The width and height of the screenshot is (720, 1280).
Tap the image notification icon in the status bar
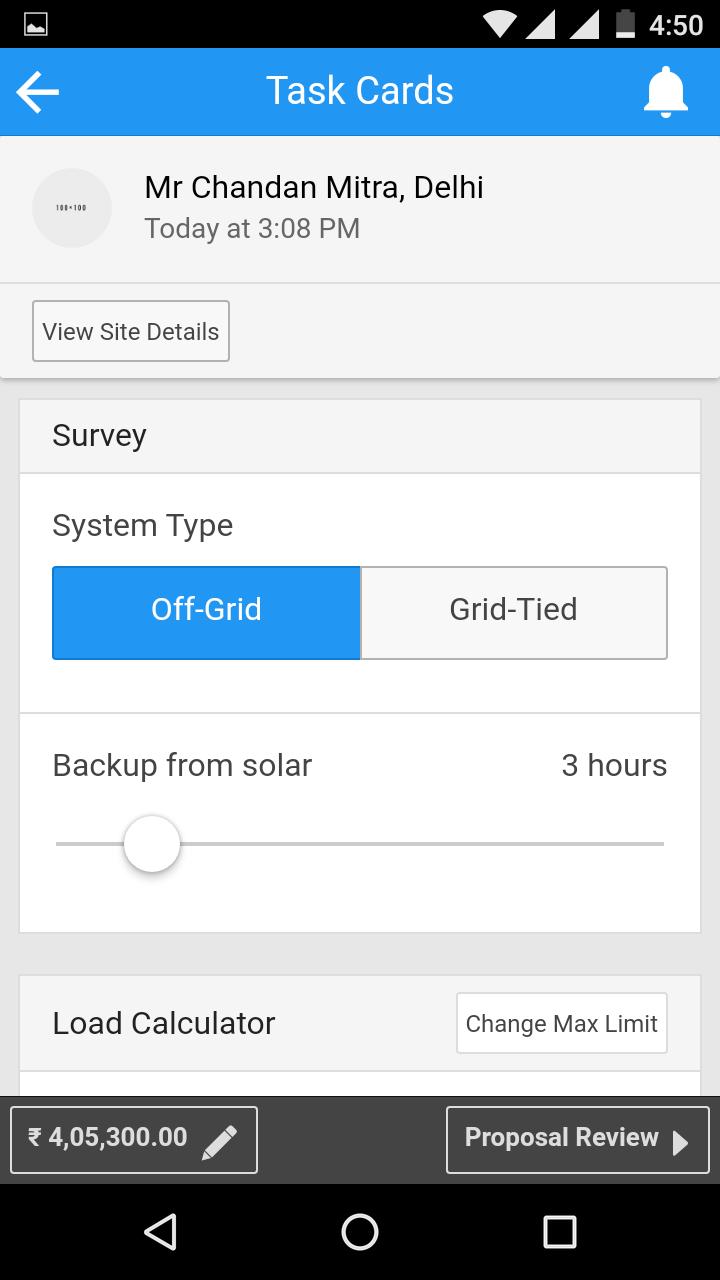pyautogui.click(x=36, y=25)
